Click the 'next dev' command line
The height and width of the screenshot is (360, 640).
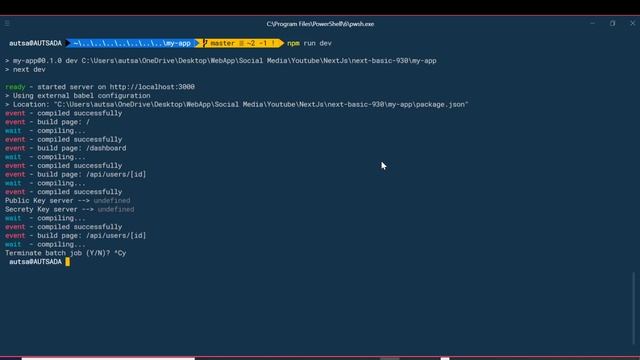pyautogui.click(x=25, y=70)
